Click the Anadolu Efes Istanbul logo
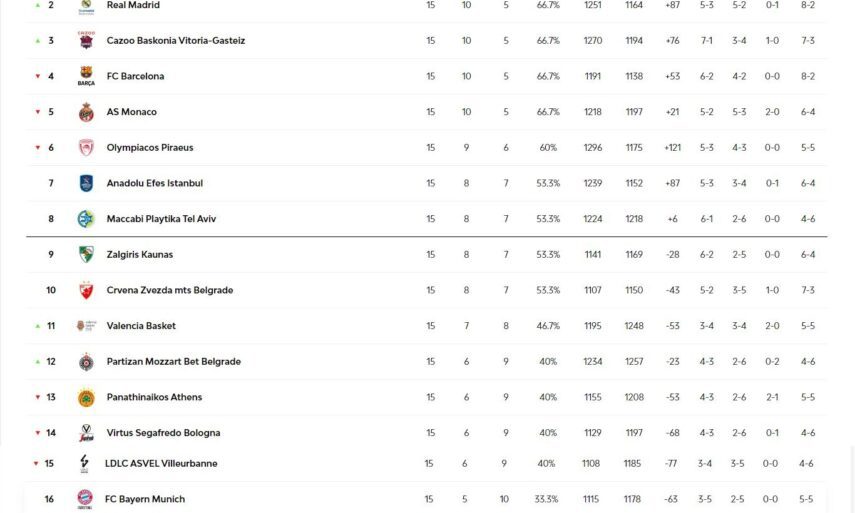855x513 pixels. coord(86,183)
